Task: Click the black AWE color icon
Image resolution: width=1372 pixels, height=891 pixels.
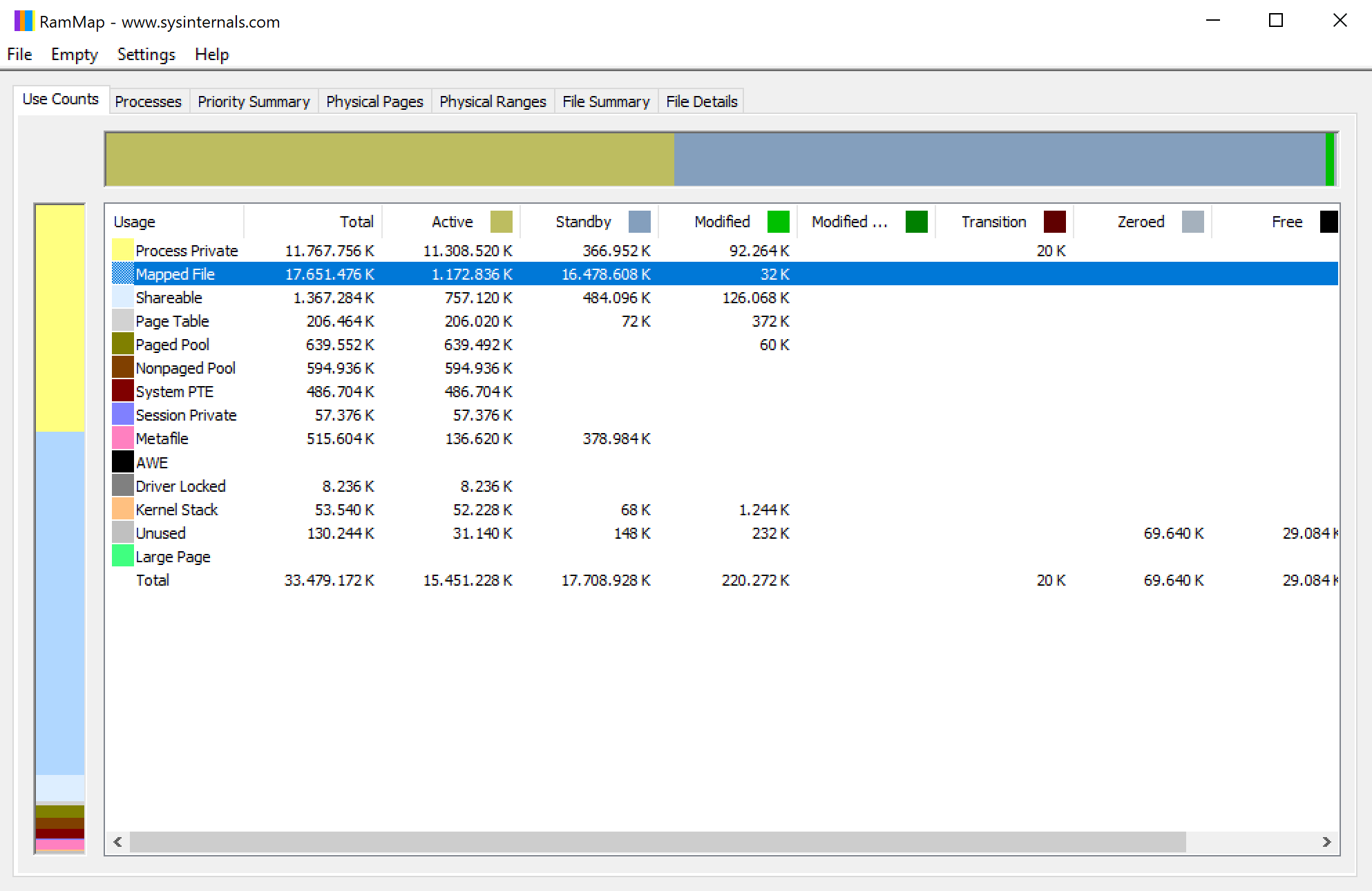Action: 122,462
